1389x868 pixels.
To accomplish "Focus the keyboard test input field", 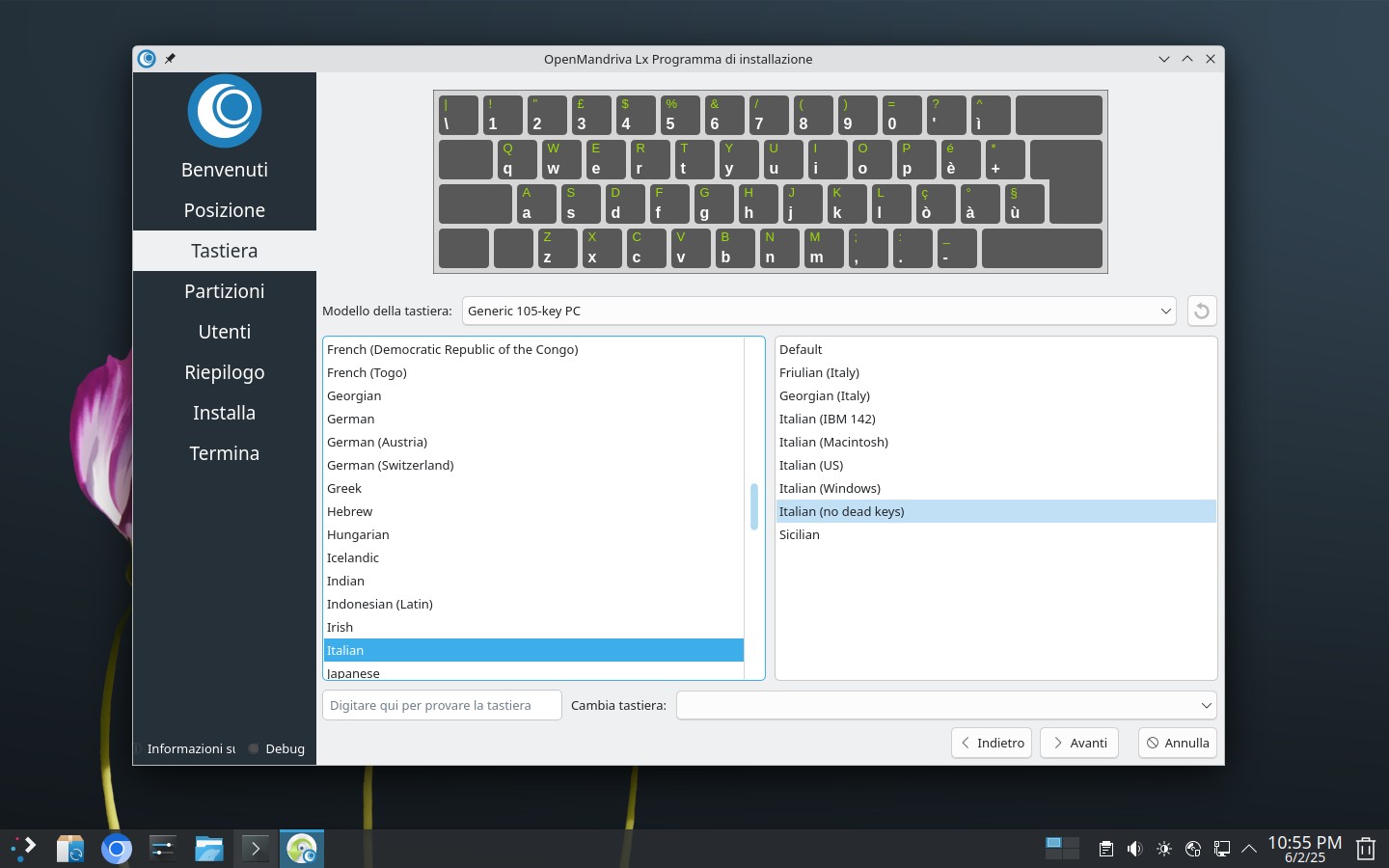I will pyautogui.click(x=442, y=705).
